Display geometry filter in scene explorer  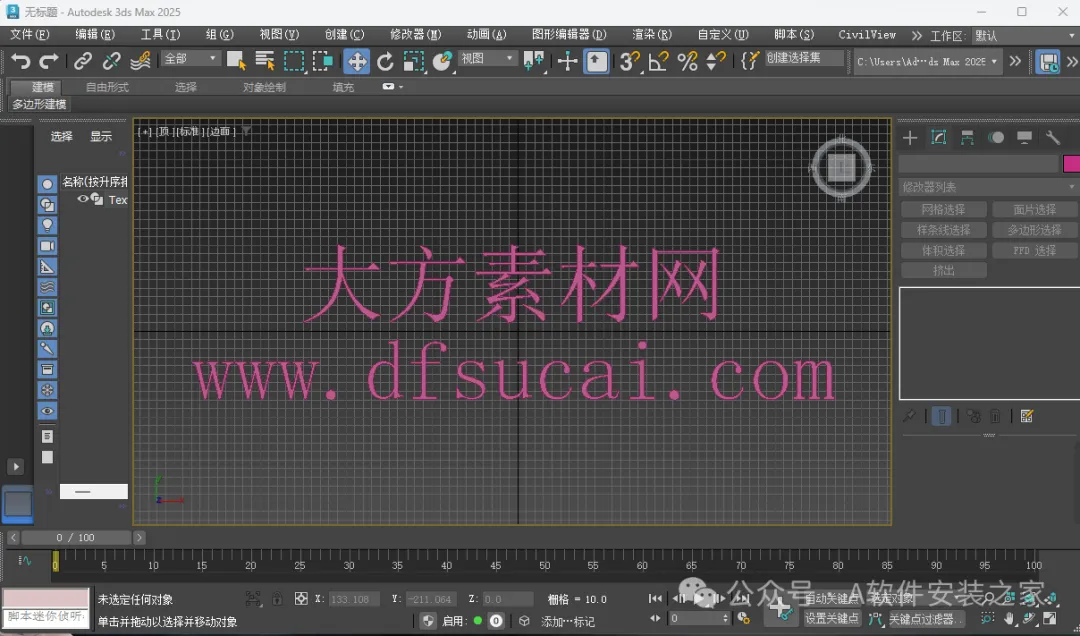pos(47,184)
